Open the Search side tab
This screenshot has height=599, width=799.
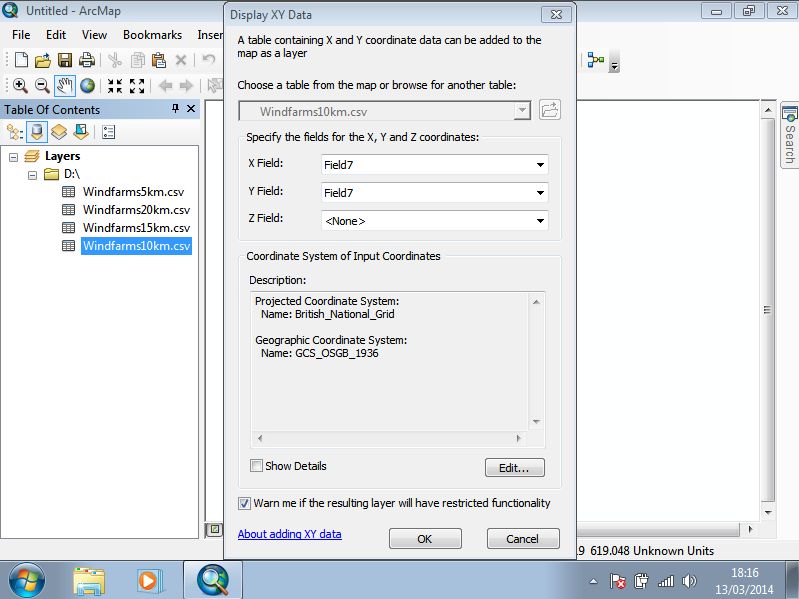(x=789, y=135)
